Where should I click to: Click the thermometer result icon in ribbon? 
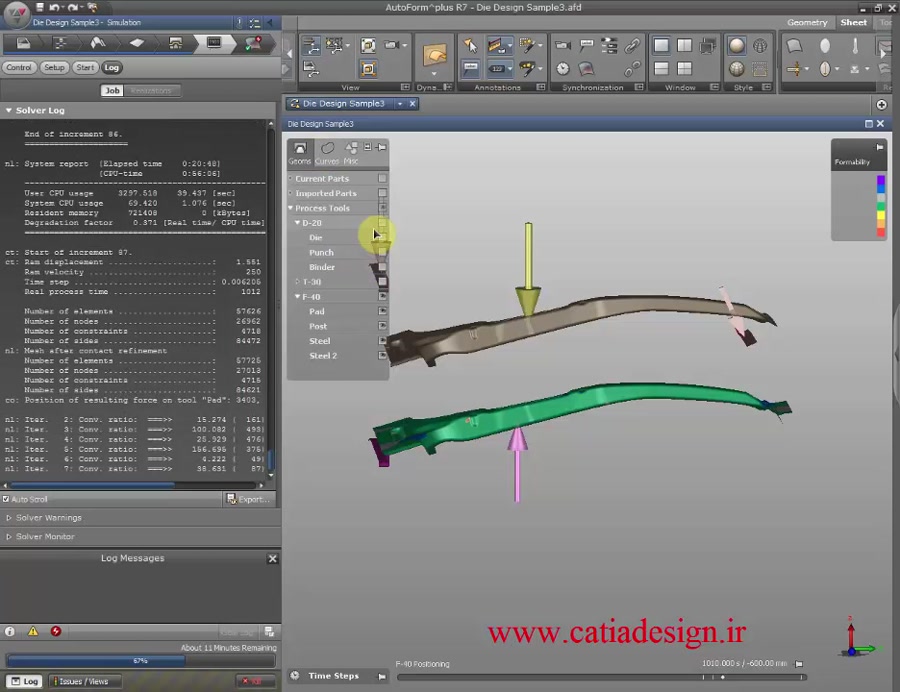pyautogui.click(x=855, y=45)
